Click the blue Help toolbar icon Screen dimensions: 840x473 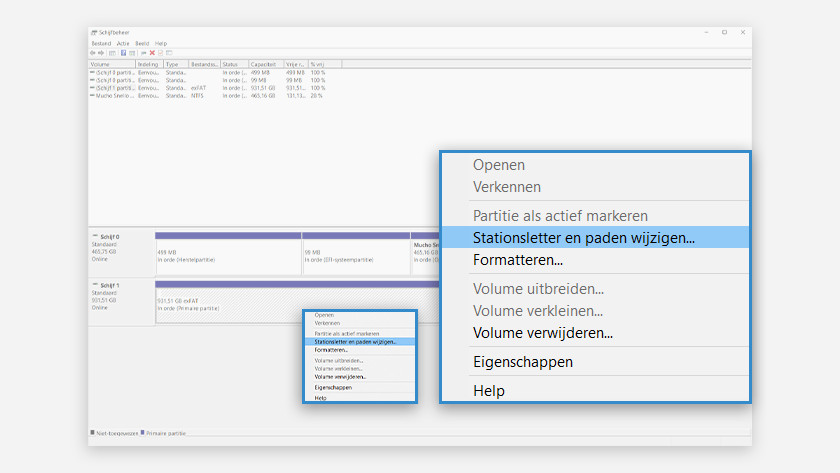pyautogui.click(x=124, y=53)
